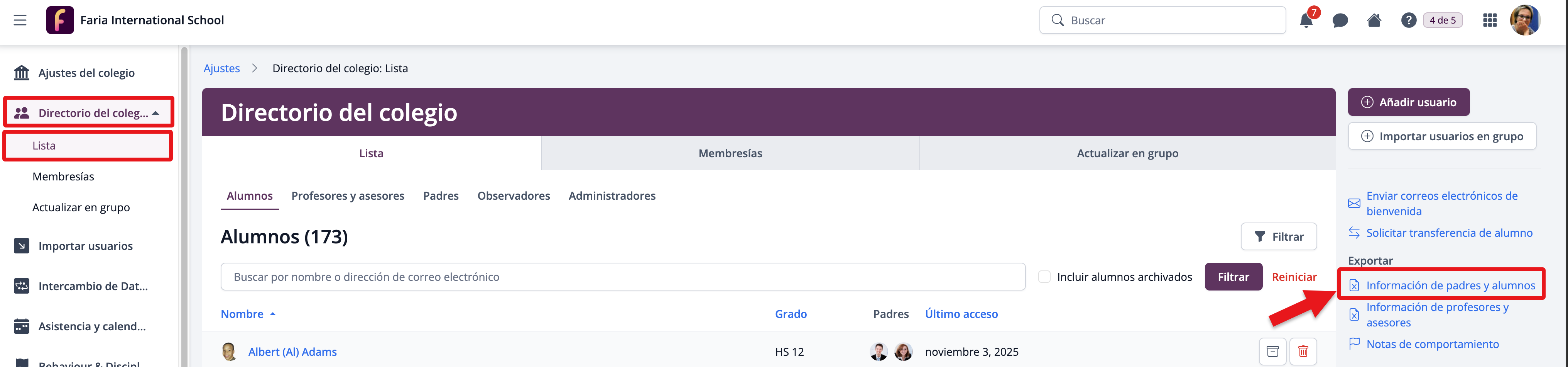Open the notifications bell
1568x367 pixels.
pos(1306,21)
